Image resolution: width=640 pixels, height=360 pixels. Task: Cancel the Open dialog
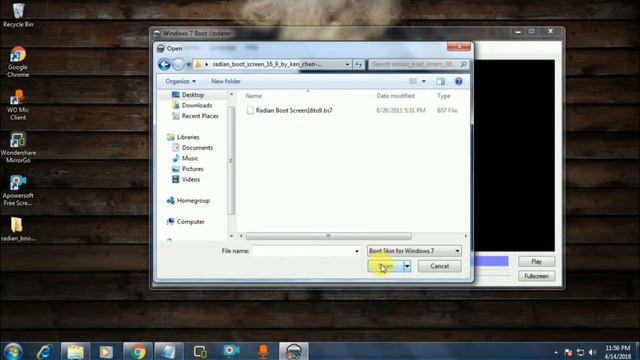[440, 266]
